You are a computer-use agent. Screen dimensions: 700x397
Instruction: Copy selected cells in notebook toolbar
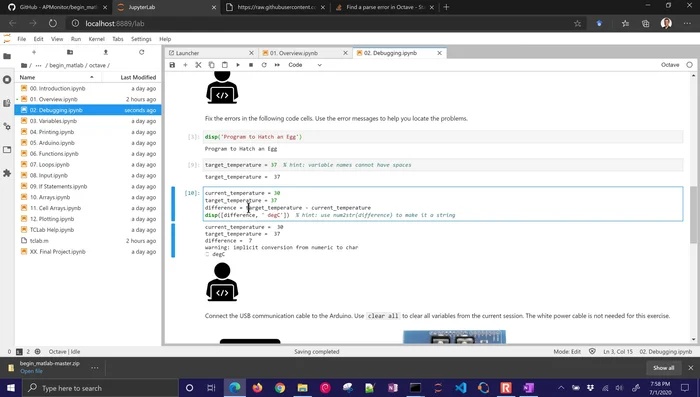pos(212,65)
